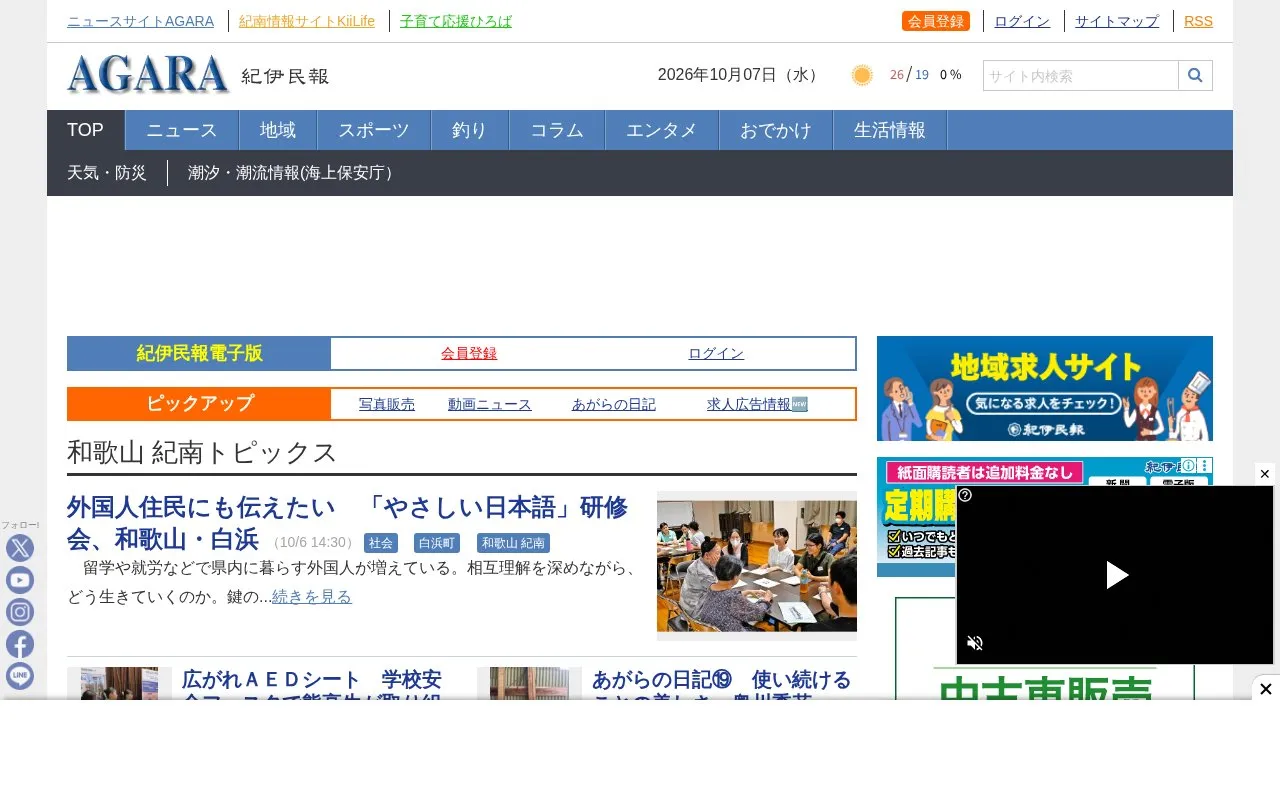Viewport: 1280px width, 800px height.
Task: Click the 地域求人サイト banner
Action: tap(1045, 388)
